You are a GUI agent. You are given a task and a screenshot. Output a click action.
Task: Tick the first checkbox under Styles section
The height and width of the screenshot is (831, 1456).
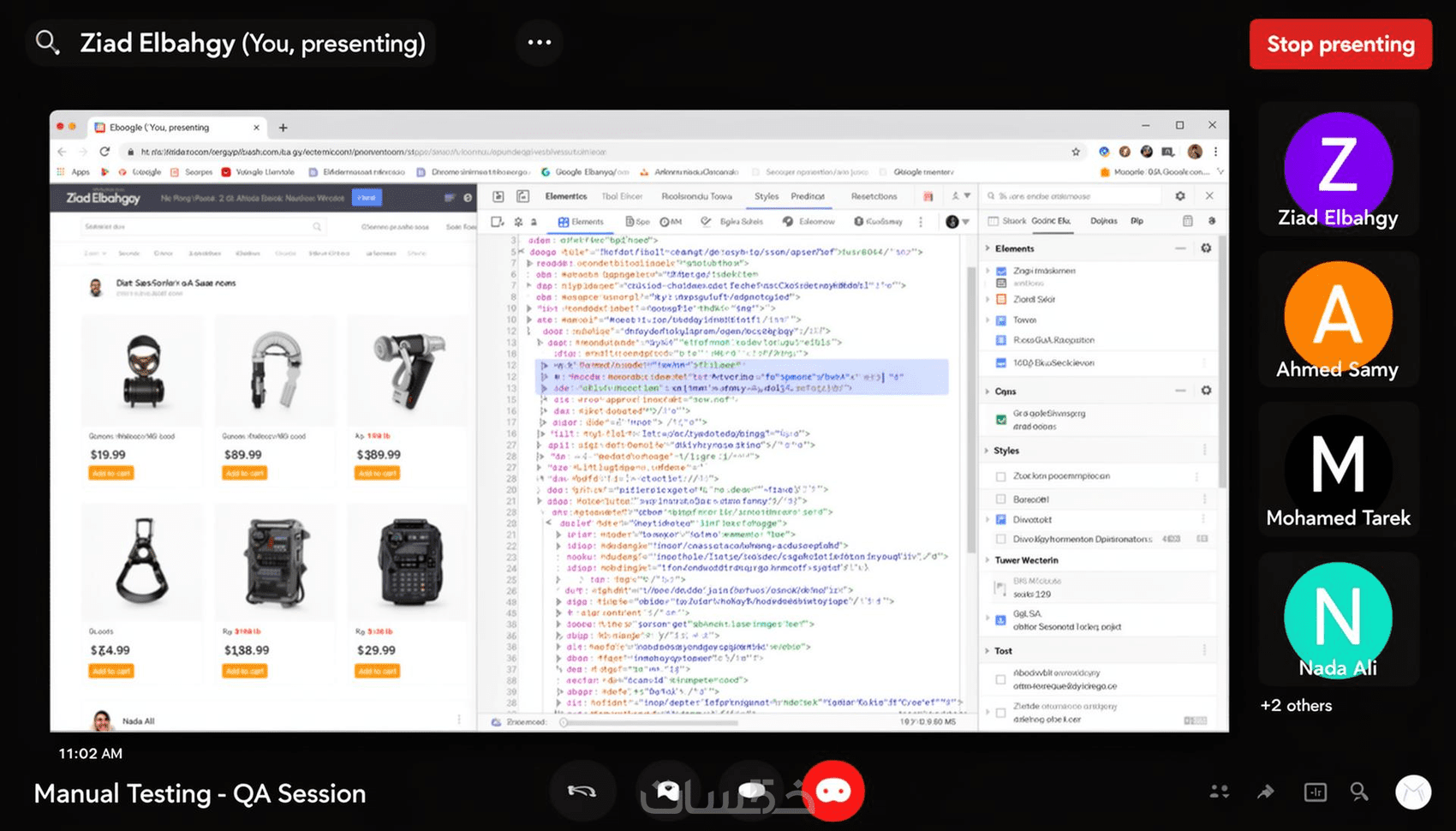tap(1000, 476)
